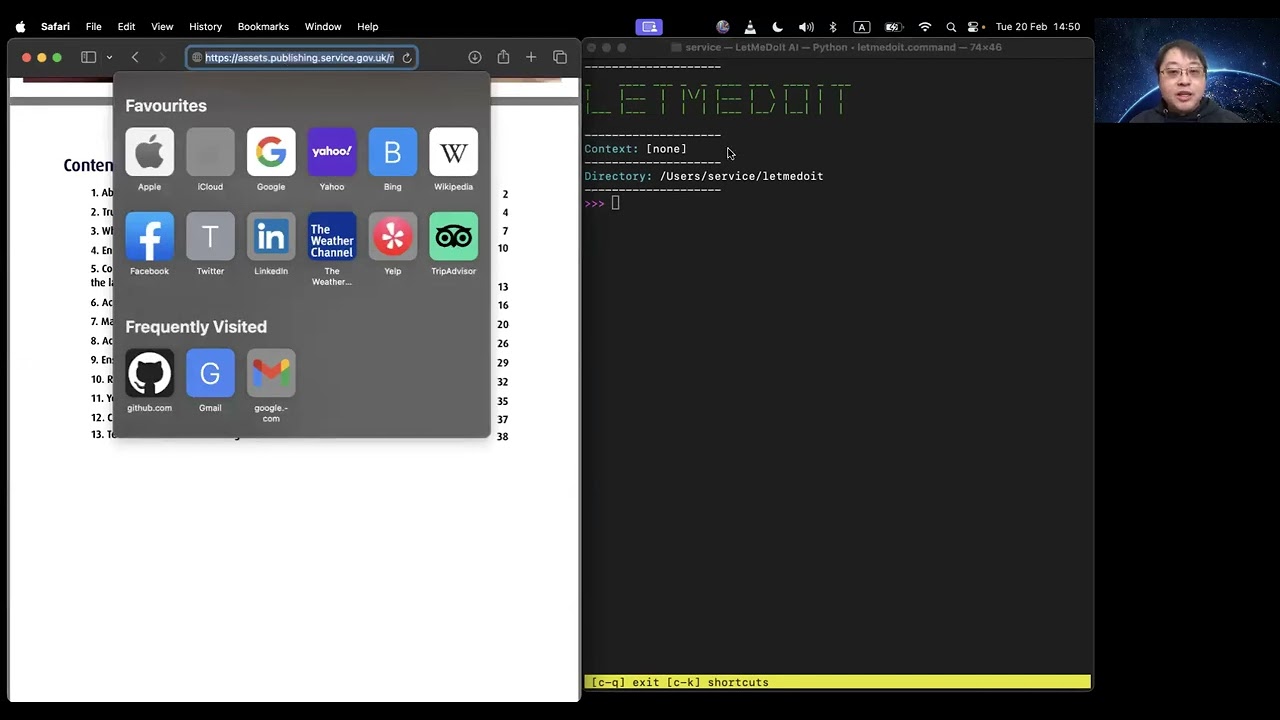Click the Context [none] line in terminal

point(635,149)
